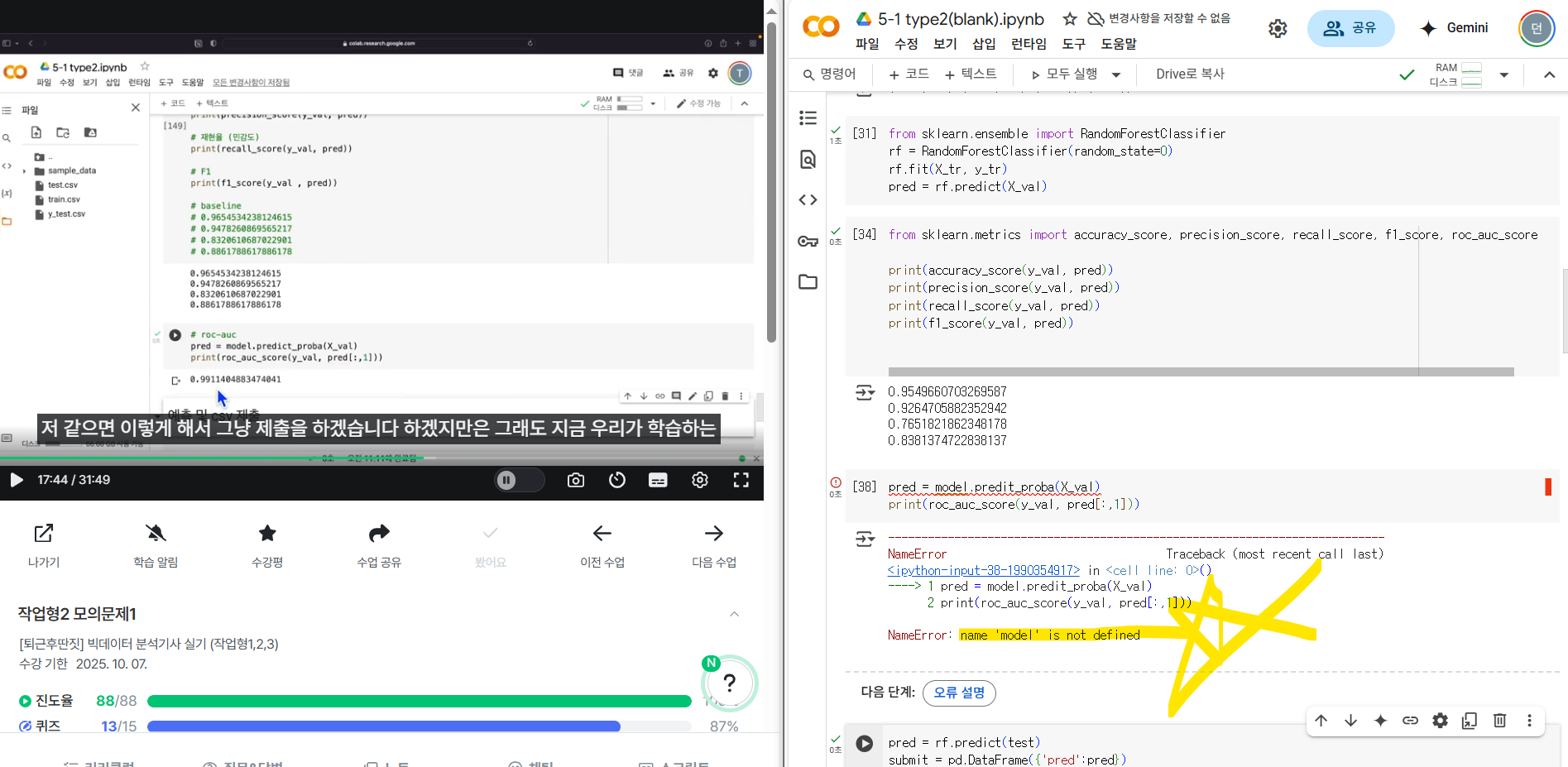Image resolution: width=1568 pixels, height=767 pixels.
Task: Open the 런타임 menu in Colab
Action: [1029, 44]
